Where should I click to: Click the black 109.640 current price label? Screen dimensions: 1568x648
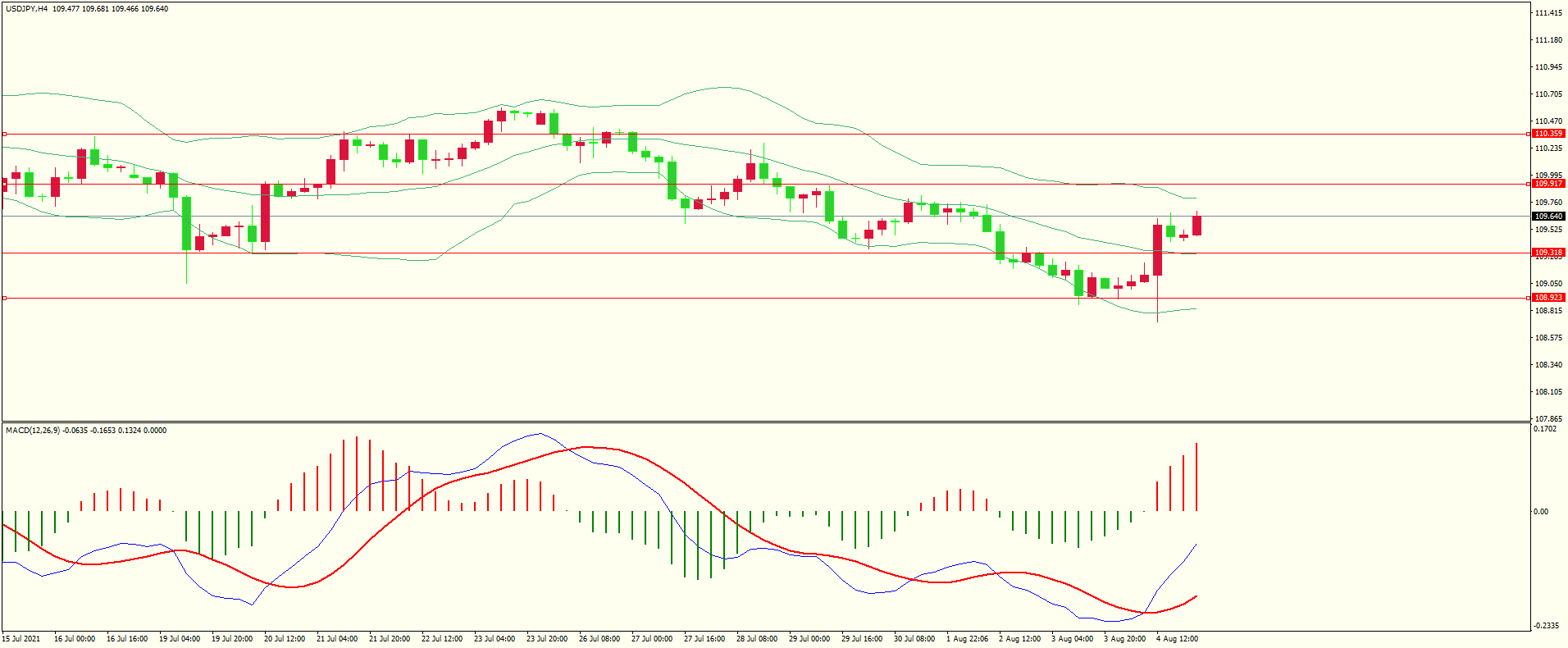1548,217
